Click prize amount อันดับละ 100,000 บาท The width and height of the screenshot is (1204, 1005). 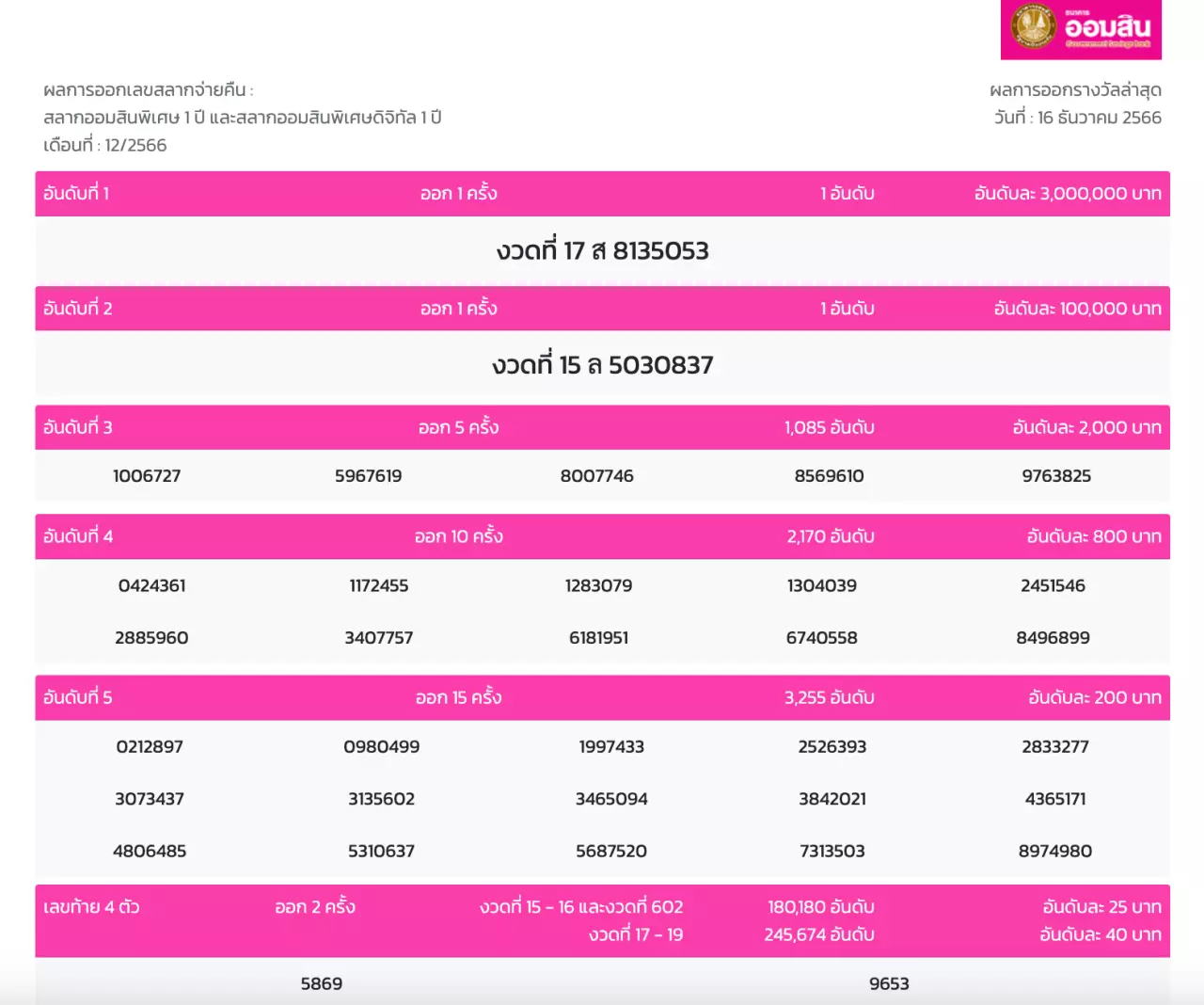coord(1078,309)
